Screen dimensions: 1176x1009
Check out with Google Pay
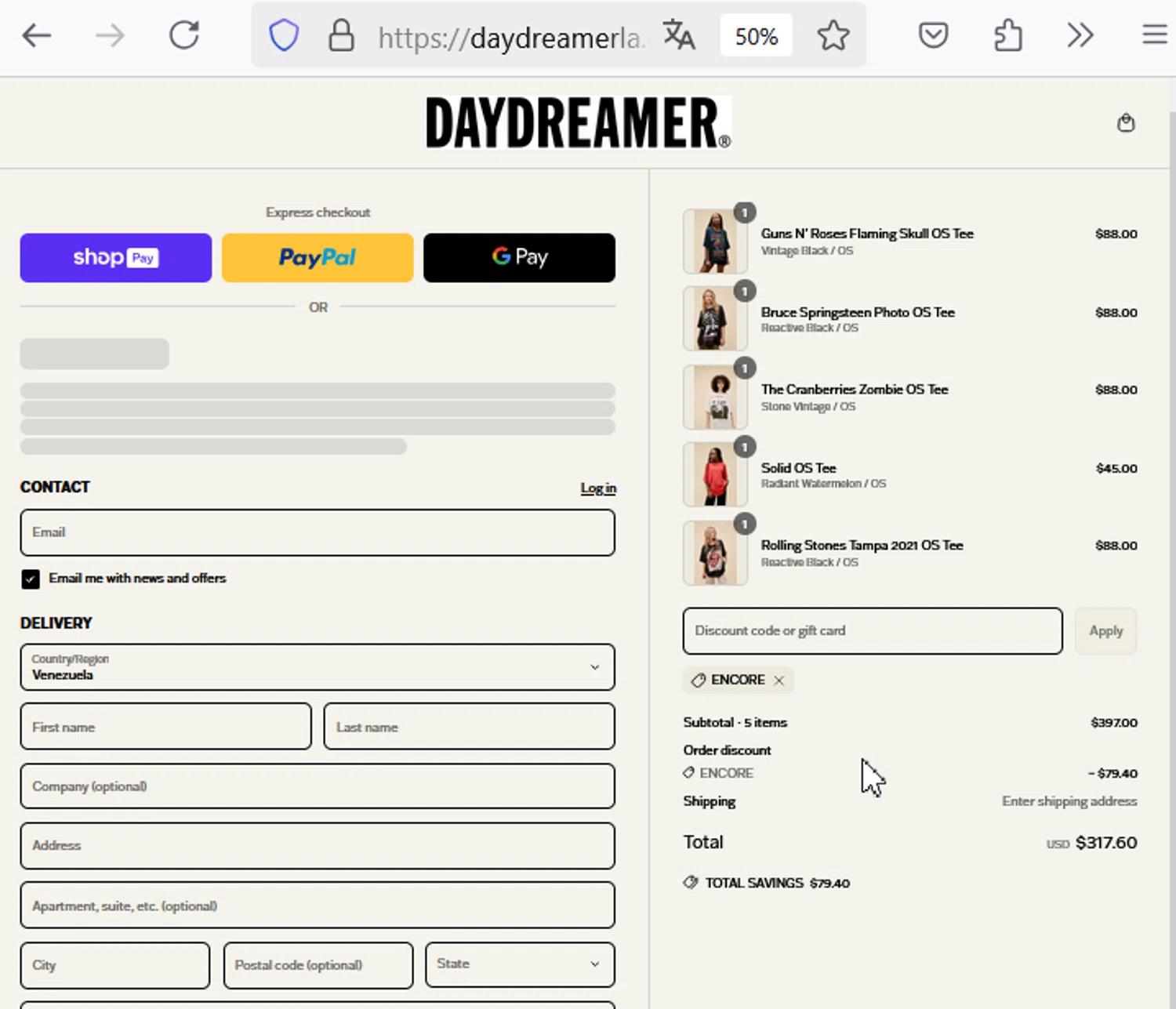[519, 257]
